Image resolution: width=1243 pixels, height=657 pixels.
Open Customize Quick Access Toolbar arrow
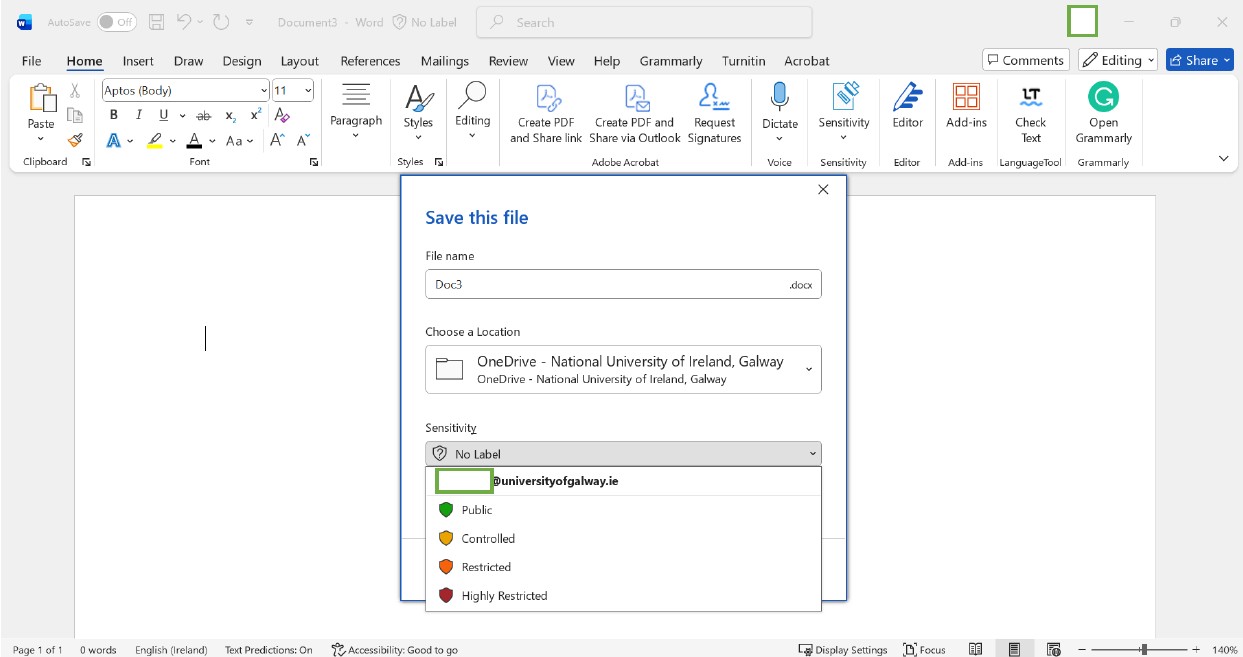(249, 22)
